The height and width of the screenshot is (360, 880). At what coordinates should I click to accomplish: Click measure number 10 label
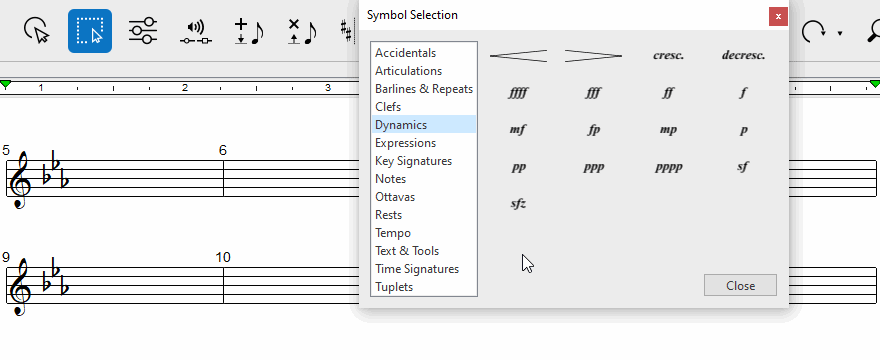point(223,257)
